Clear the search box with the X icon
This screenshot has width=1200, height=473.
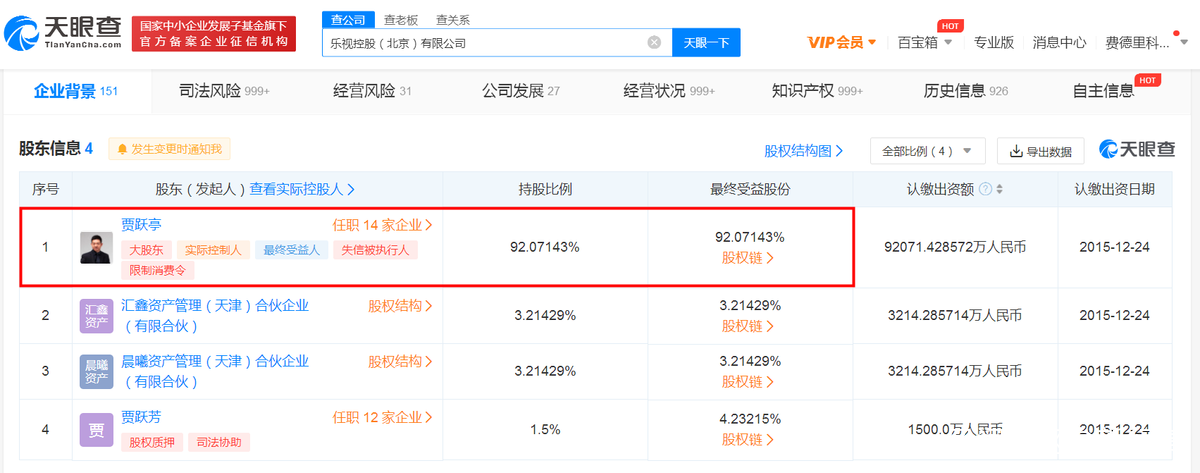[x=654, y=43]
